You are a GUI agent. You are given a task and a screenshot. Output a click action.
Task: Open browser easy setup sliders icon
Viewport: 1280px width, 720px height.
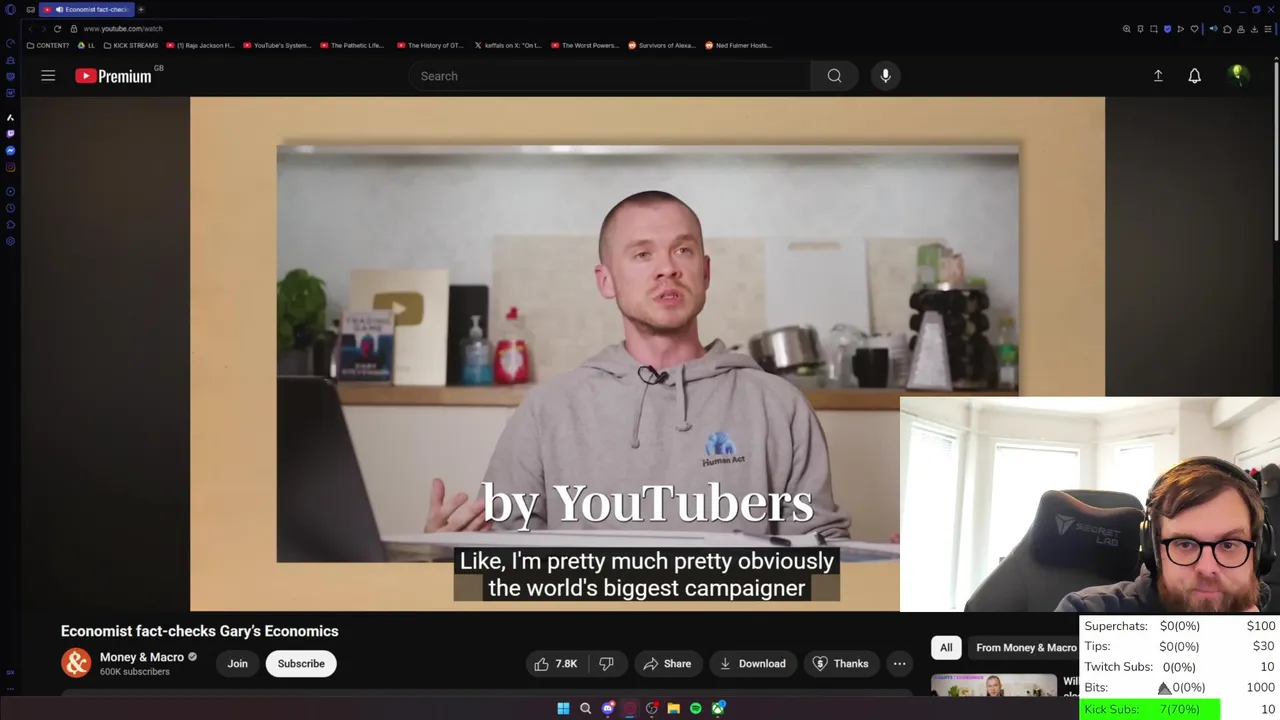coord(1268,29)
